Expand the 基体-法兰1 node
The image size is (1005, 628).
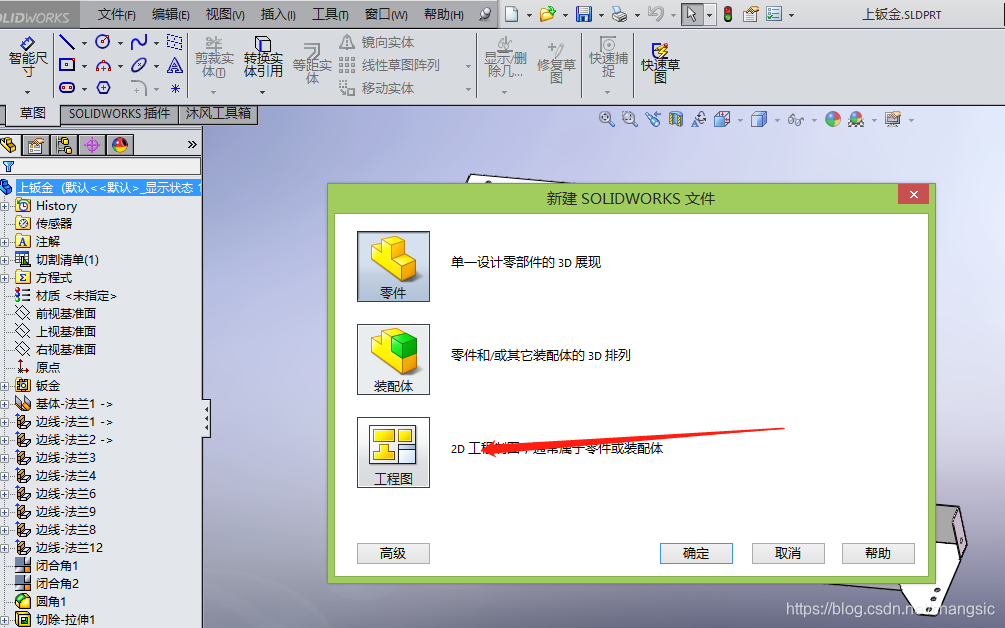(4, 404)
